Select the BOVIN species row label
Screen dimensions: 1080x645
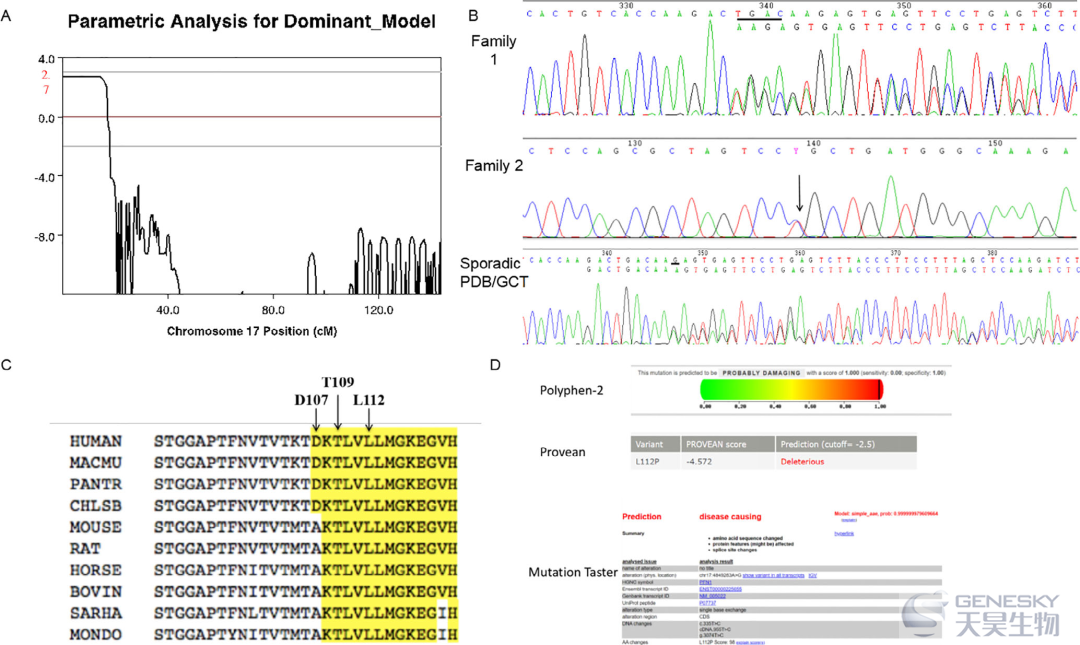96,591
